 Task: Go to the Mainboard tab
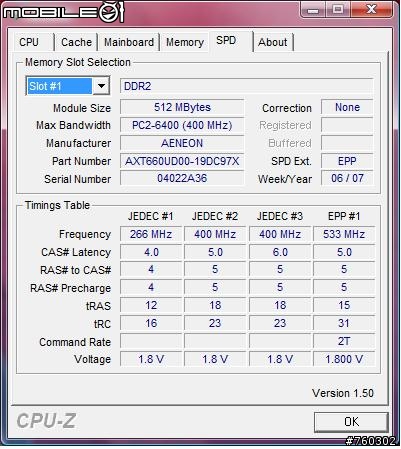pyautogui.click(x=129, y=42)
